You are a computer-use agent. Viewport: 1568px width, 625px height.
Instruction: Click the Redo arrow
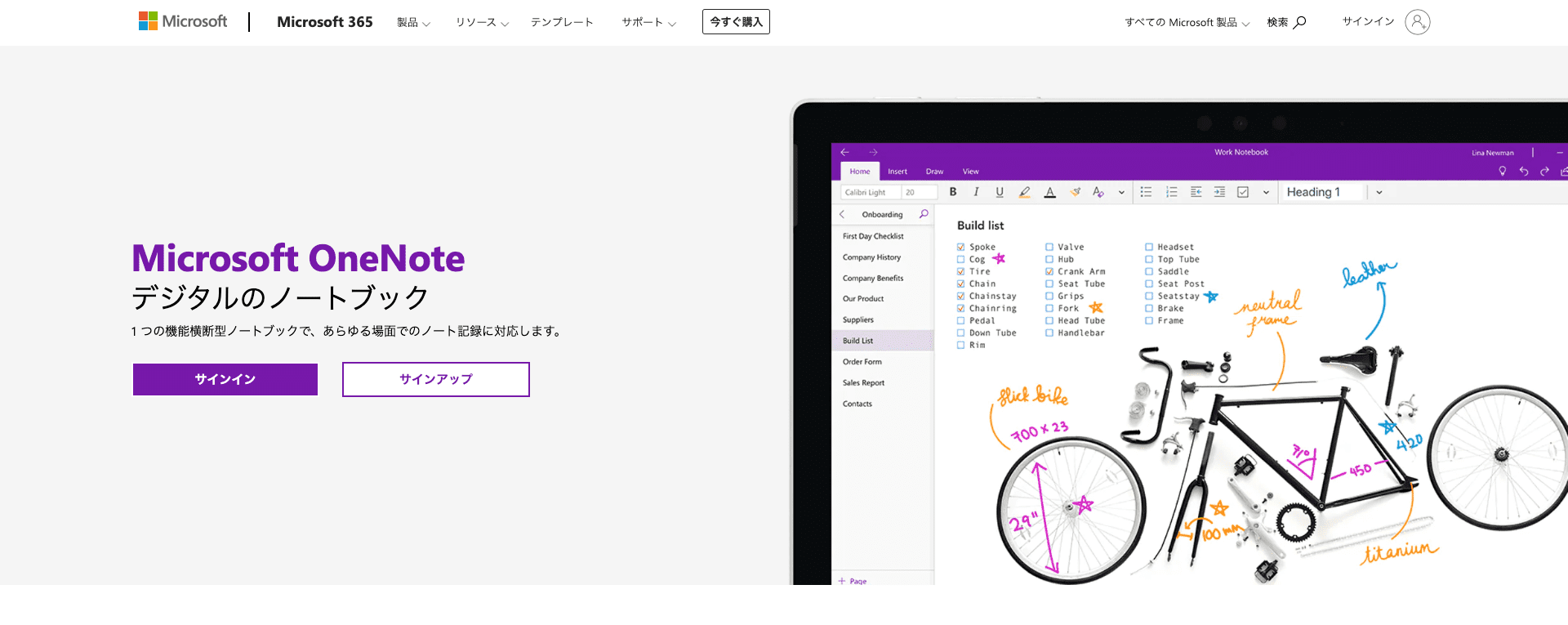1544,172
